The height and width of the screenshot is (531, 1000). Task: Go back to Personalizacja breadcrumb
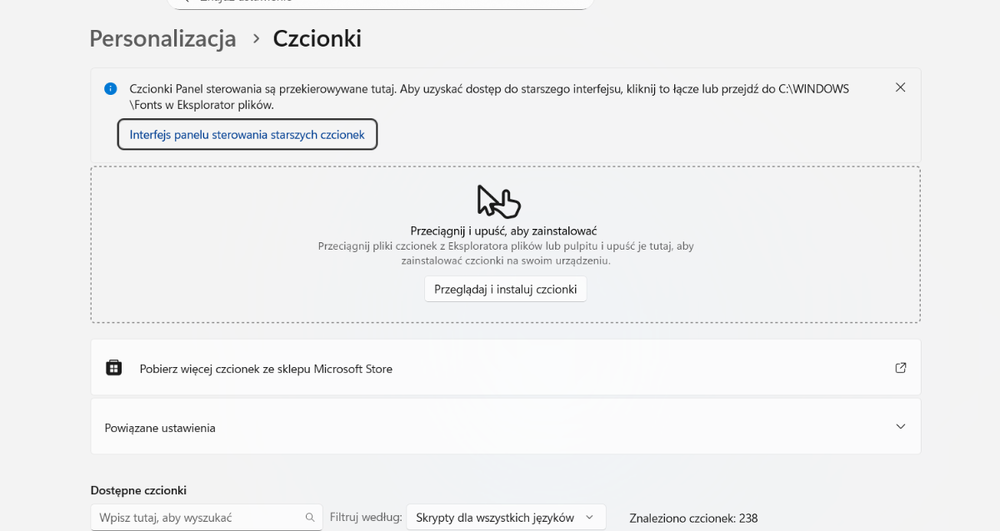(163, 39)
